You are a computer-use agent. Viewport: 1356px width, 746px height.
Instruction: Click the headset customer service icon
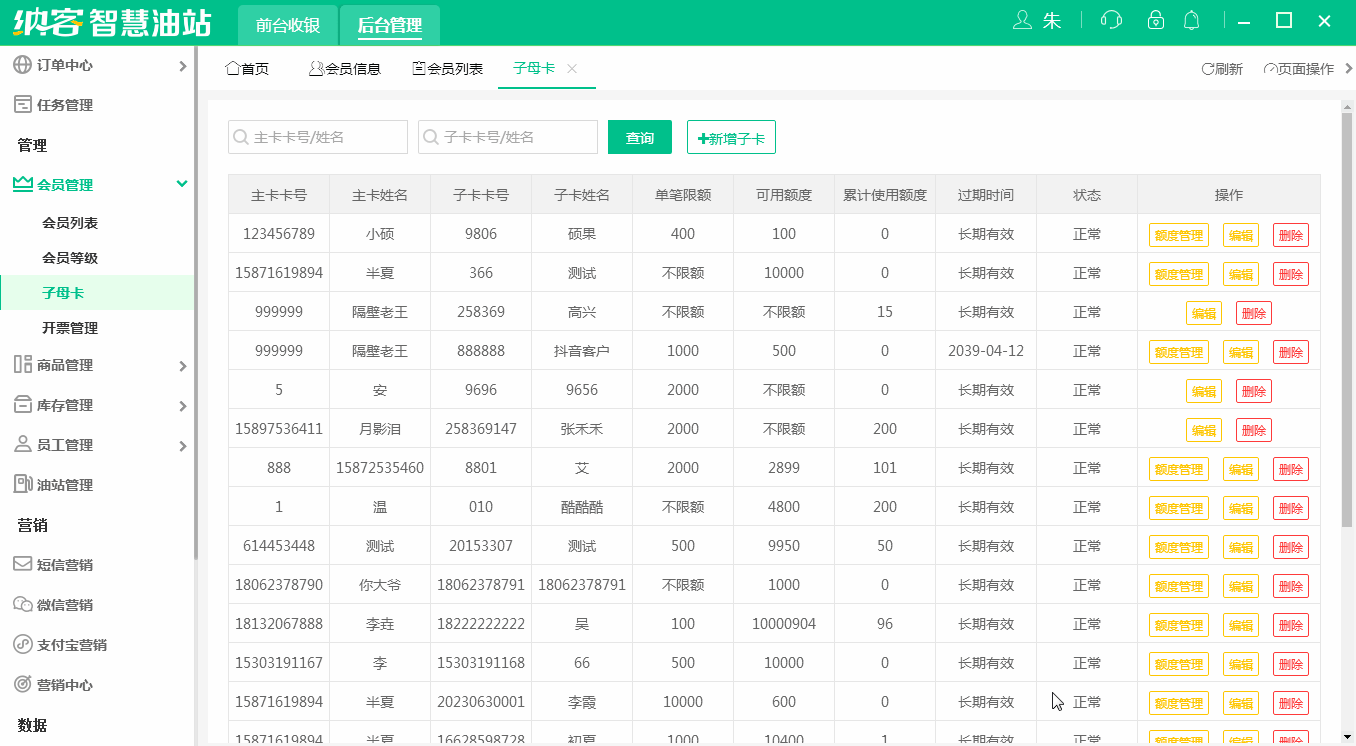[x=1111, y=19]
